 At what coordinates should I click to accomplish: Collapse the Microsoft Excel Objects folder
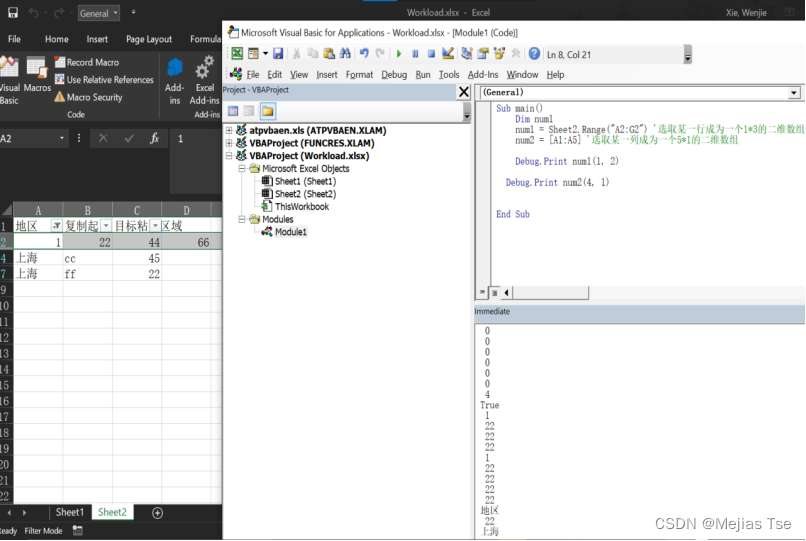[242, 168]
